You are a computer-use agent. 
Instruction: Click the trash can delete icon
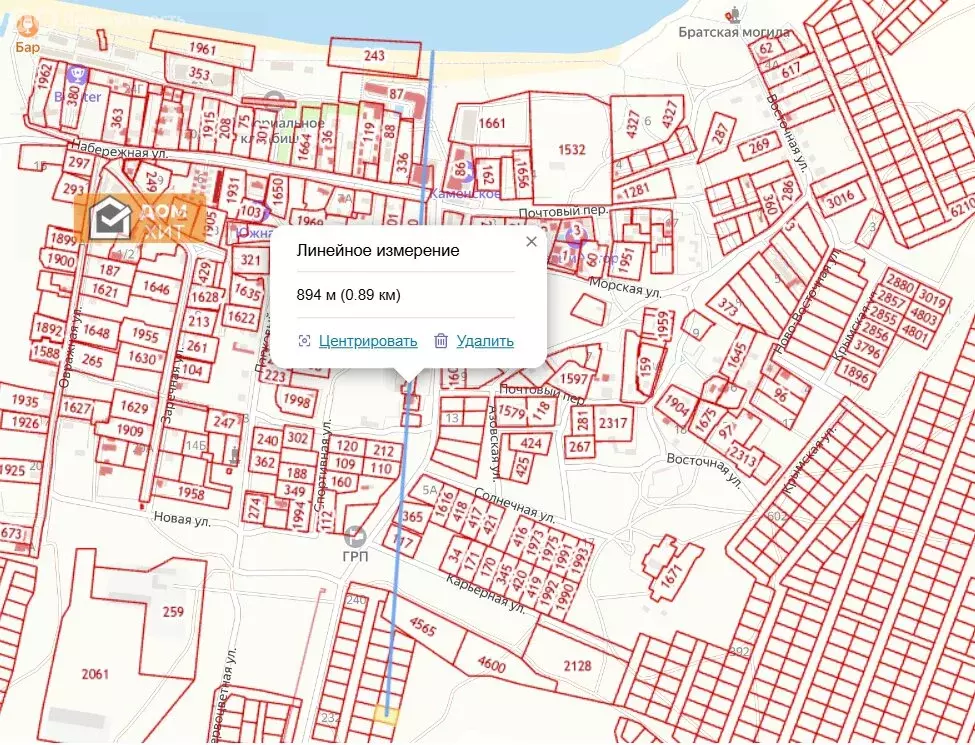point(441,341)
